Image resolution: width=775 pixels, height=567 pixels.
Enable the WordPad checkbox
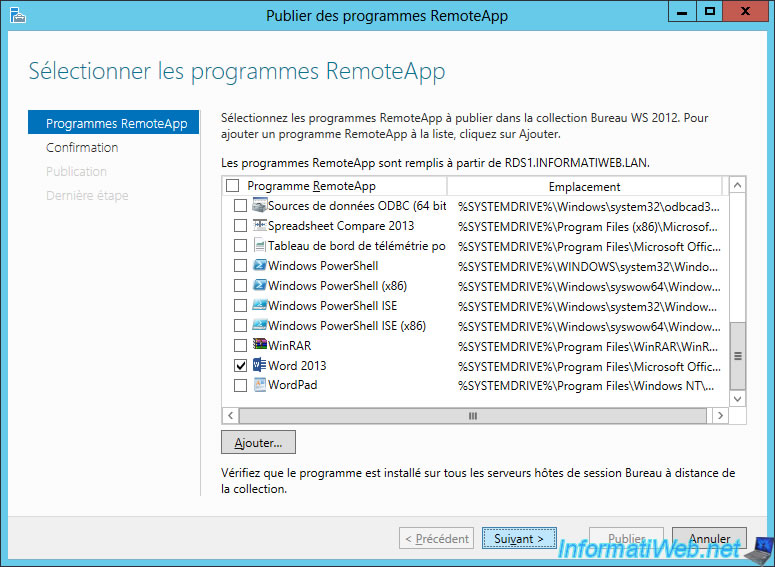(x=240, y=386)
